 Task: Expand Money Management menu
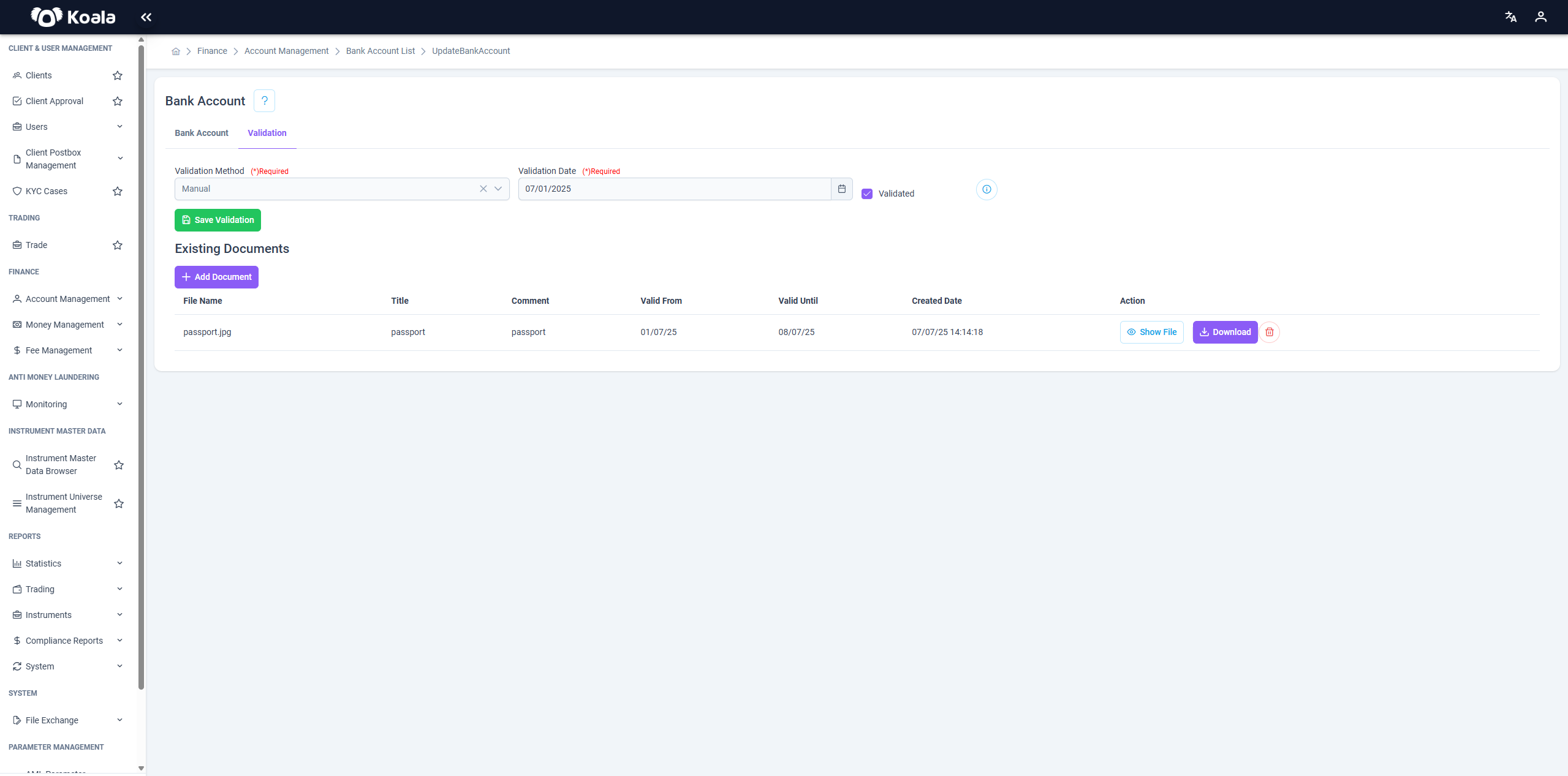click(x=67, y=325)
